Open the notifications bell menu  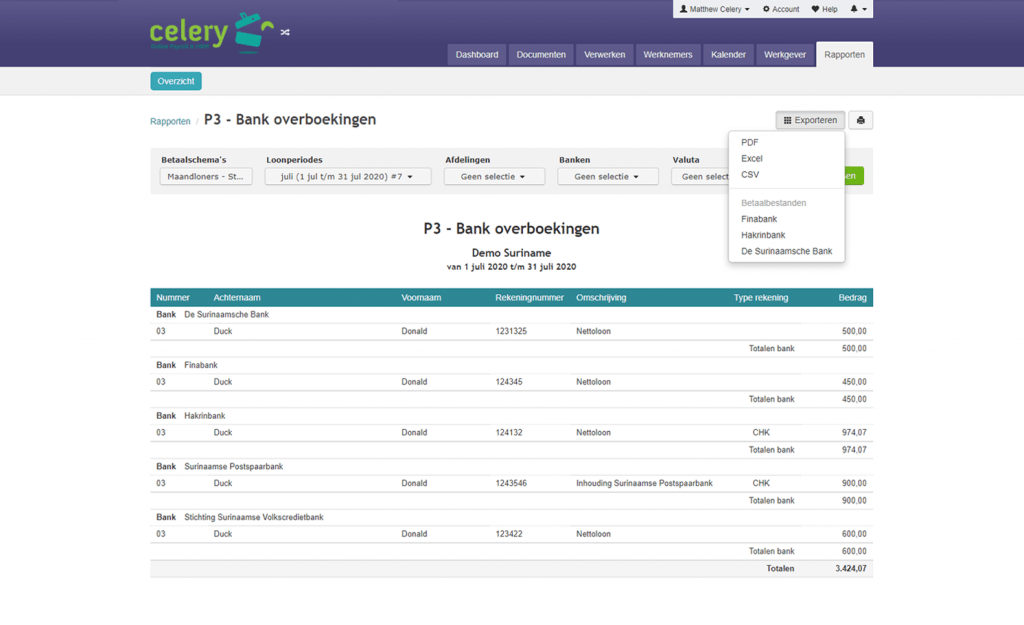click(858, 9)
